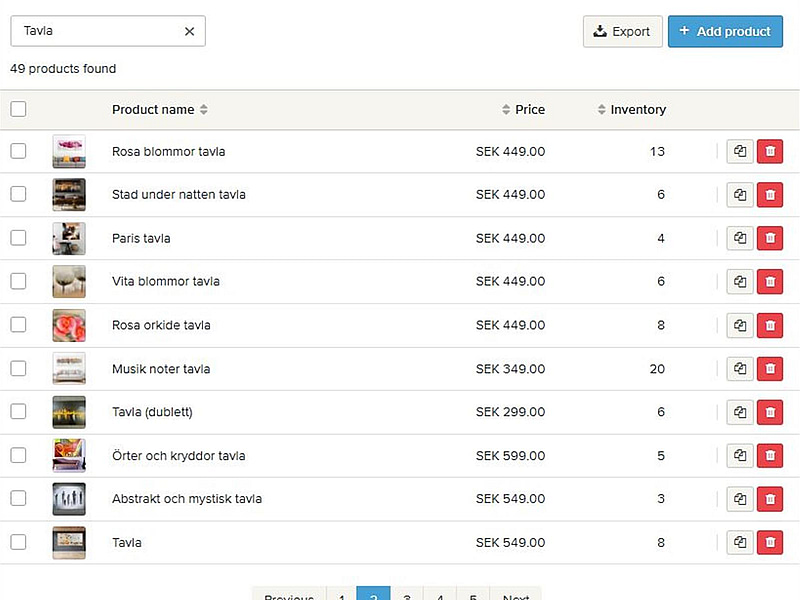Tick the select-all checkbox in the header

point(18,109)
